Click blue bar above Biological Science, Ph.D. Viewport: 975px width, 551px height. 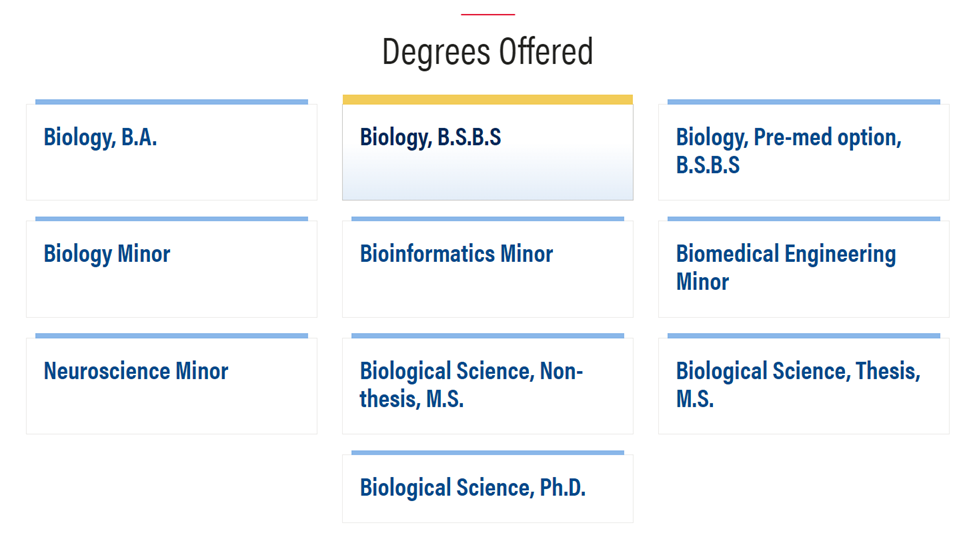tap(487, 453)
